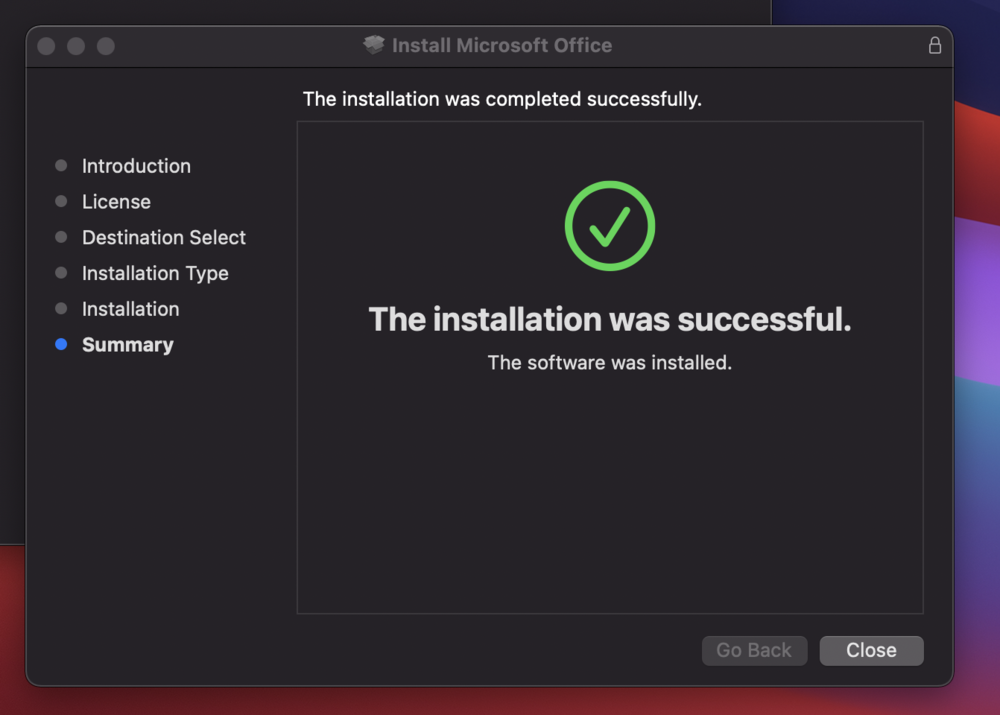Image resolution: width=1000 pixels, height=715 pixels.
Task: Click the lock icon in the title bar
Action: (x=935, y=45)
